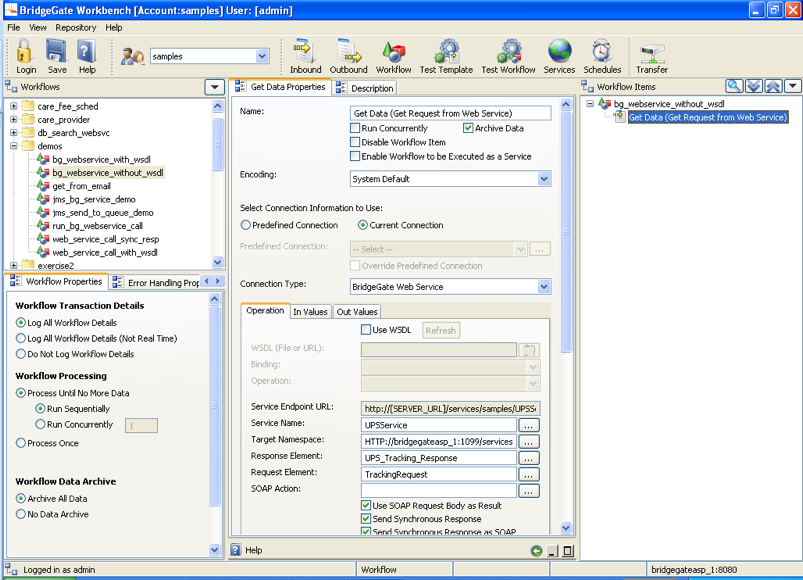Open Error Handling Properties tab

click(156, 282)
